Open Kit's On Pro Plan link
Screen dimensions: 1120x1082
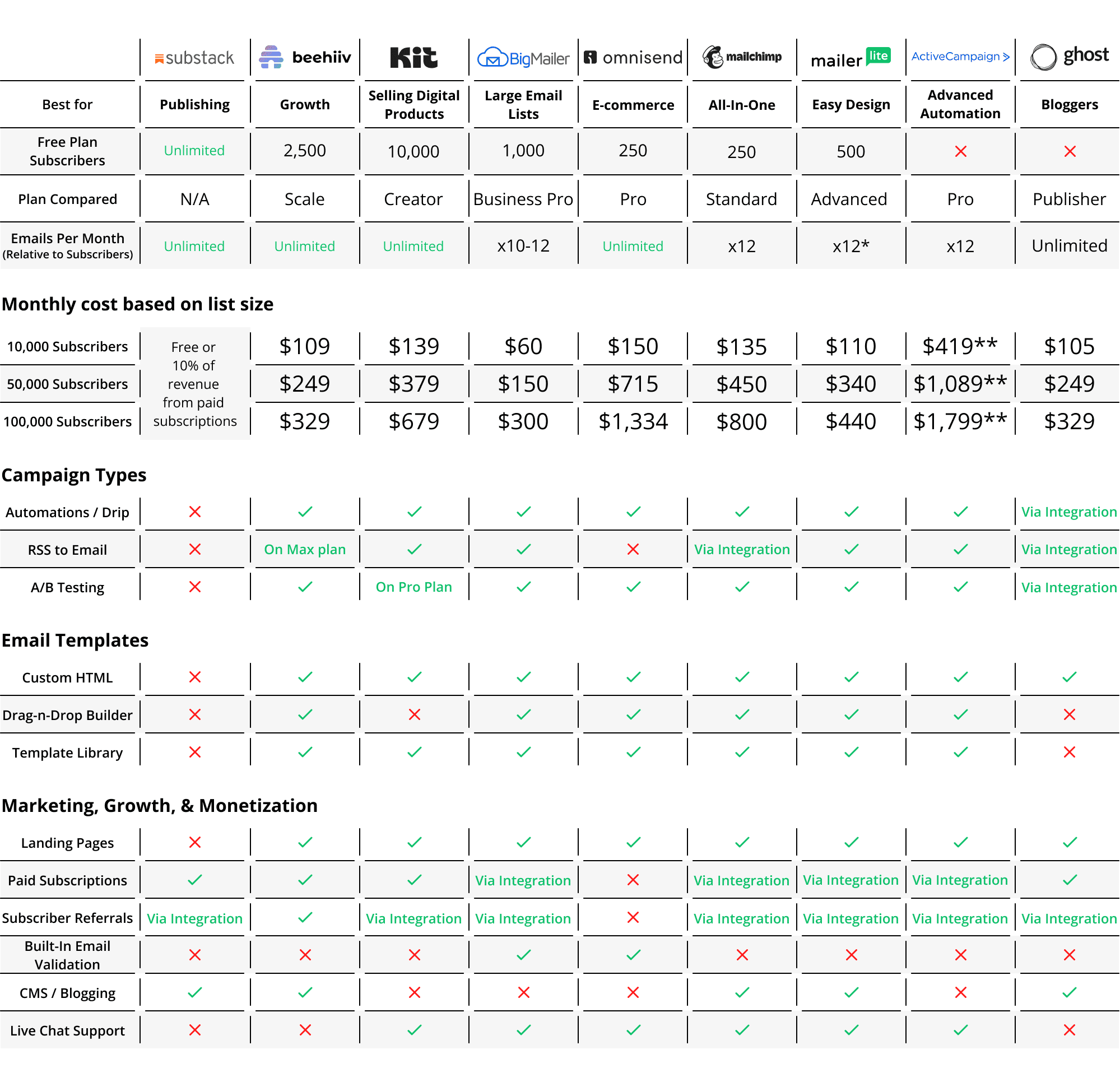(x=413, y=587)
